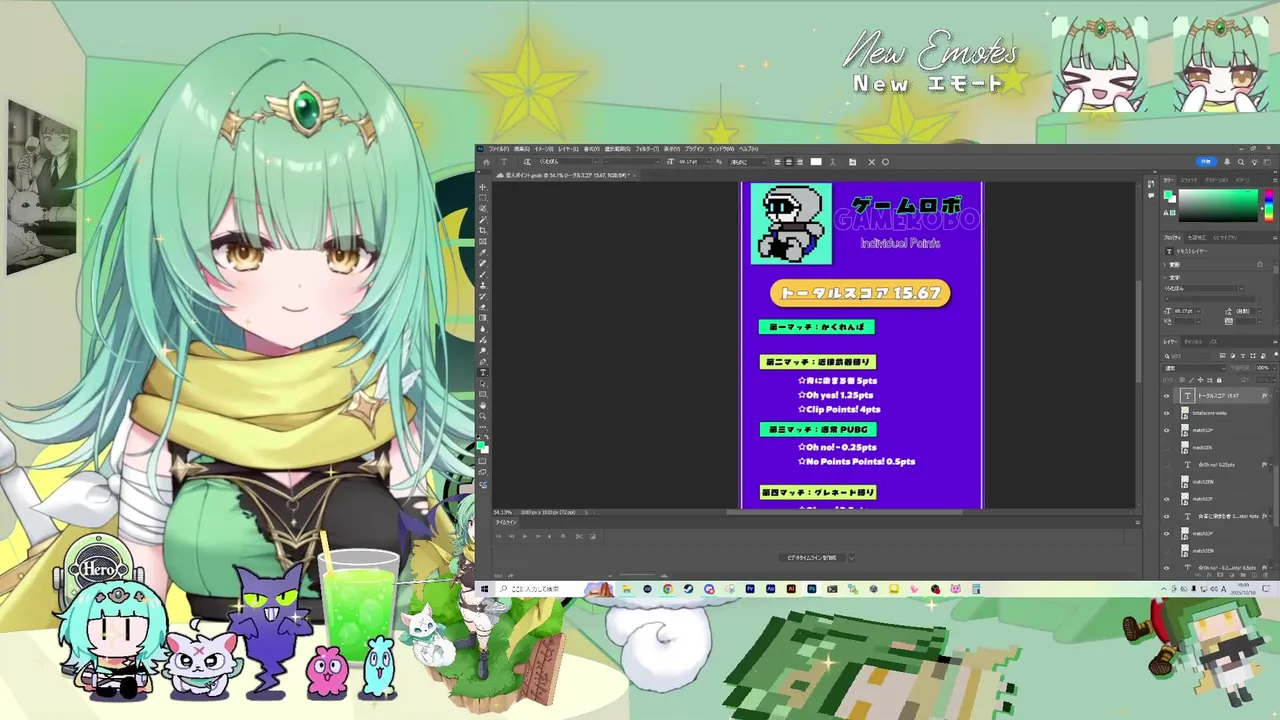Open font style dropdown in options bar

[x=658, y=162]
